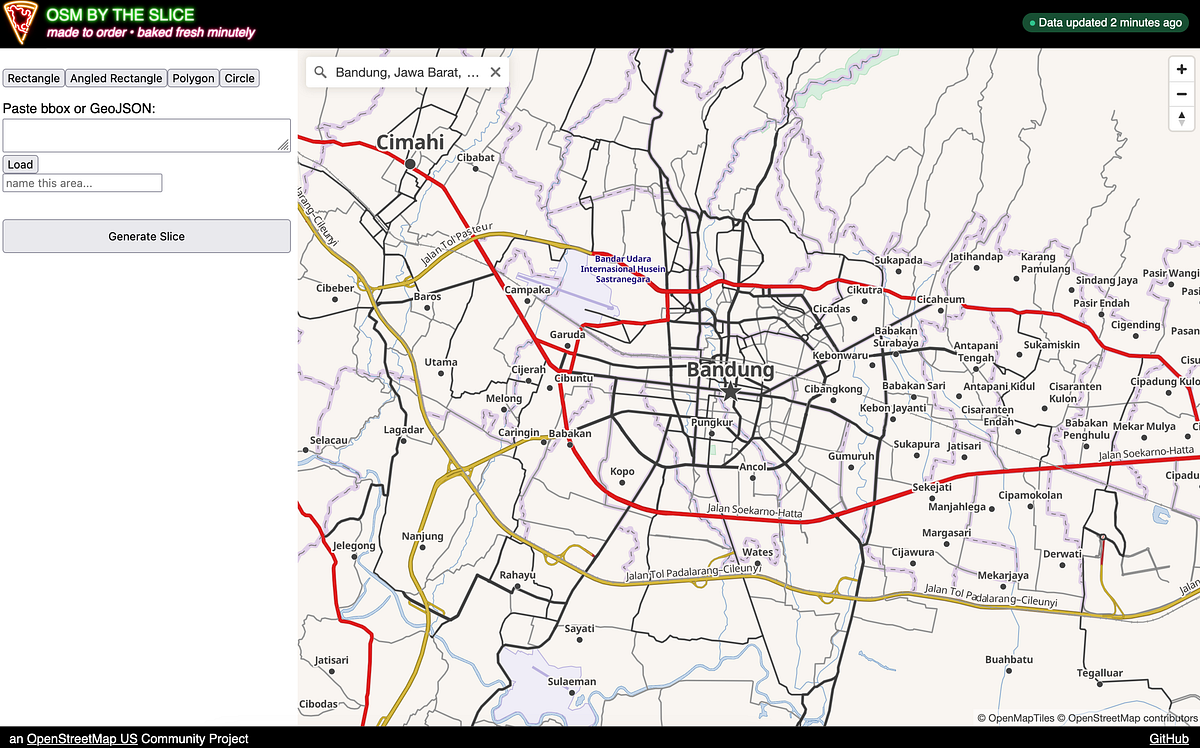Select the Rectangle drawing mode
Screen dimensions: 1200x748
pos(33,78)
